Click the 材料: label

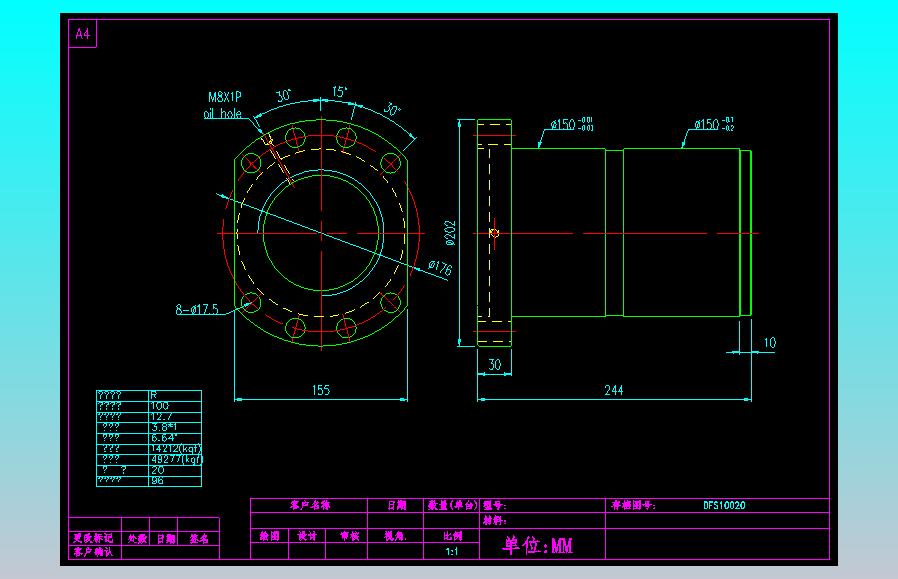coord(494,521)
